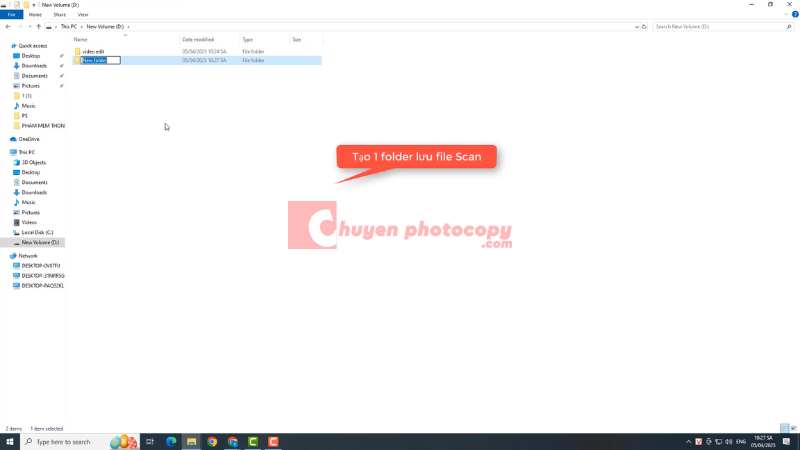Switch to Details view in status bar
Image resolution: width=800 pixels, height=450 pixels.
pyautogui.click(x=785, y=428)
